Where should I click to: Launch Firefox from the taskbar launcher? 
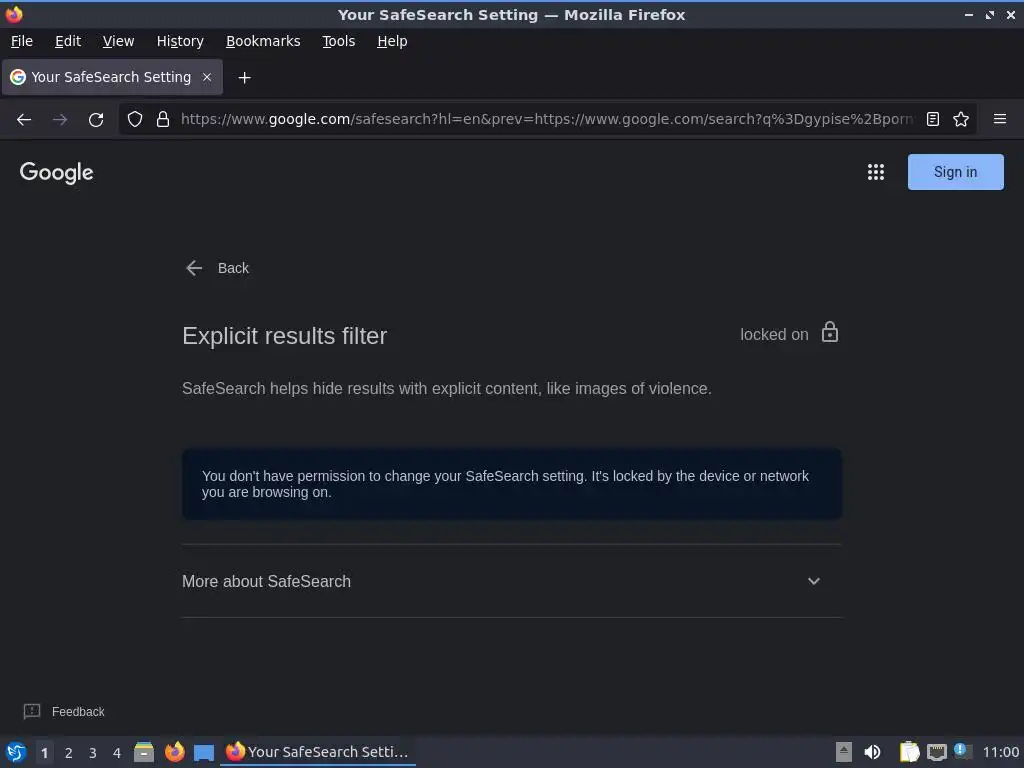tap(174, 752)
